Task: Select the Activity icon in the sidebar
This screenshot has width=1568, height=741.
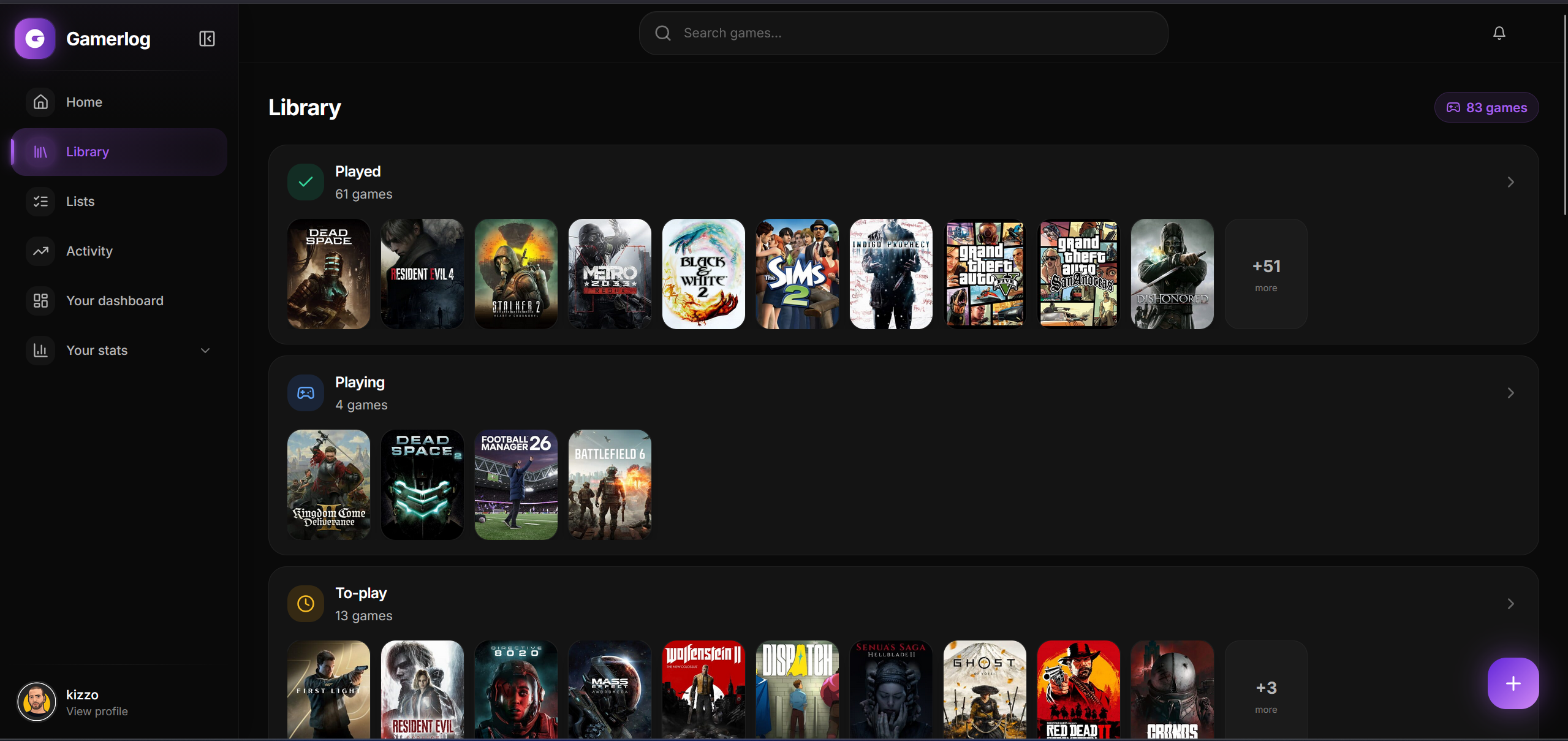Action: click(40, 251)
